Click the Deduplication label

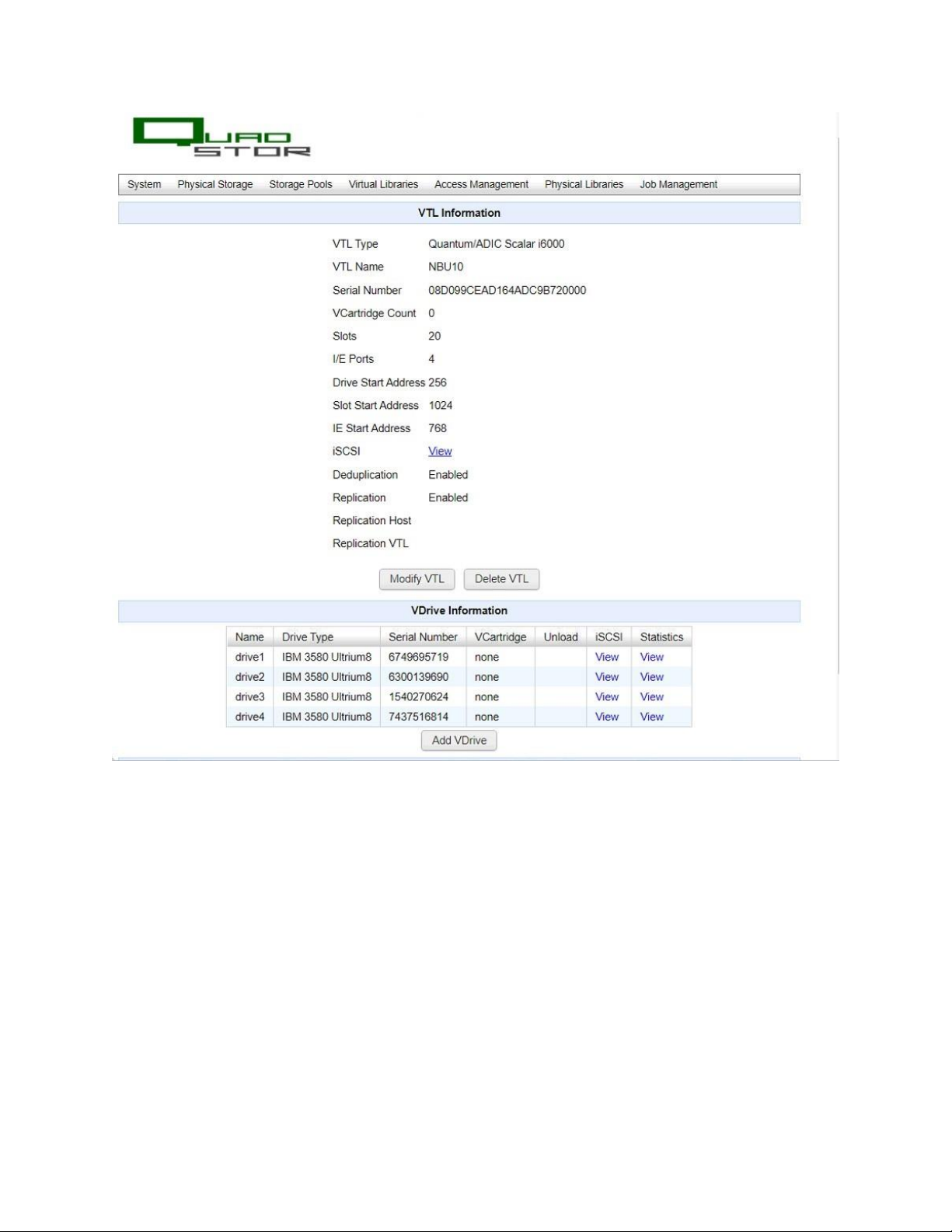click(x=365, y=475)
